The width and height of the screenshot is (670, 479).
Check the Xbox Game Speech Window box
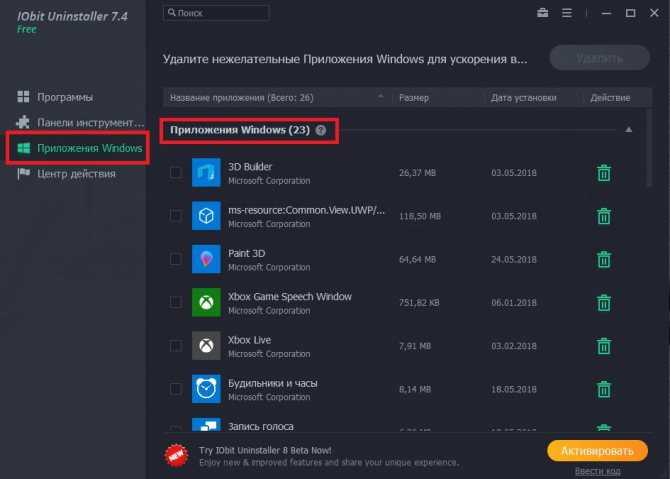coord(175,302)
